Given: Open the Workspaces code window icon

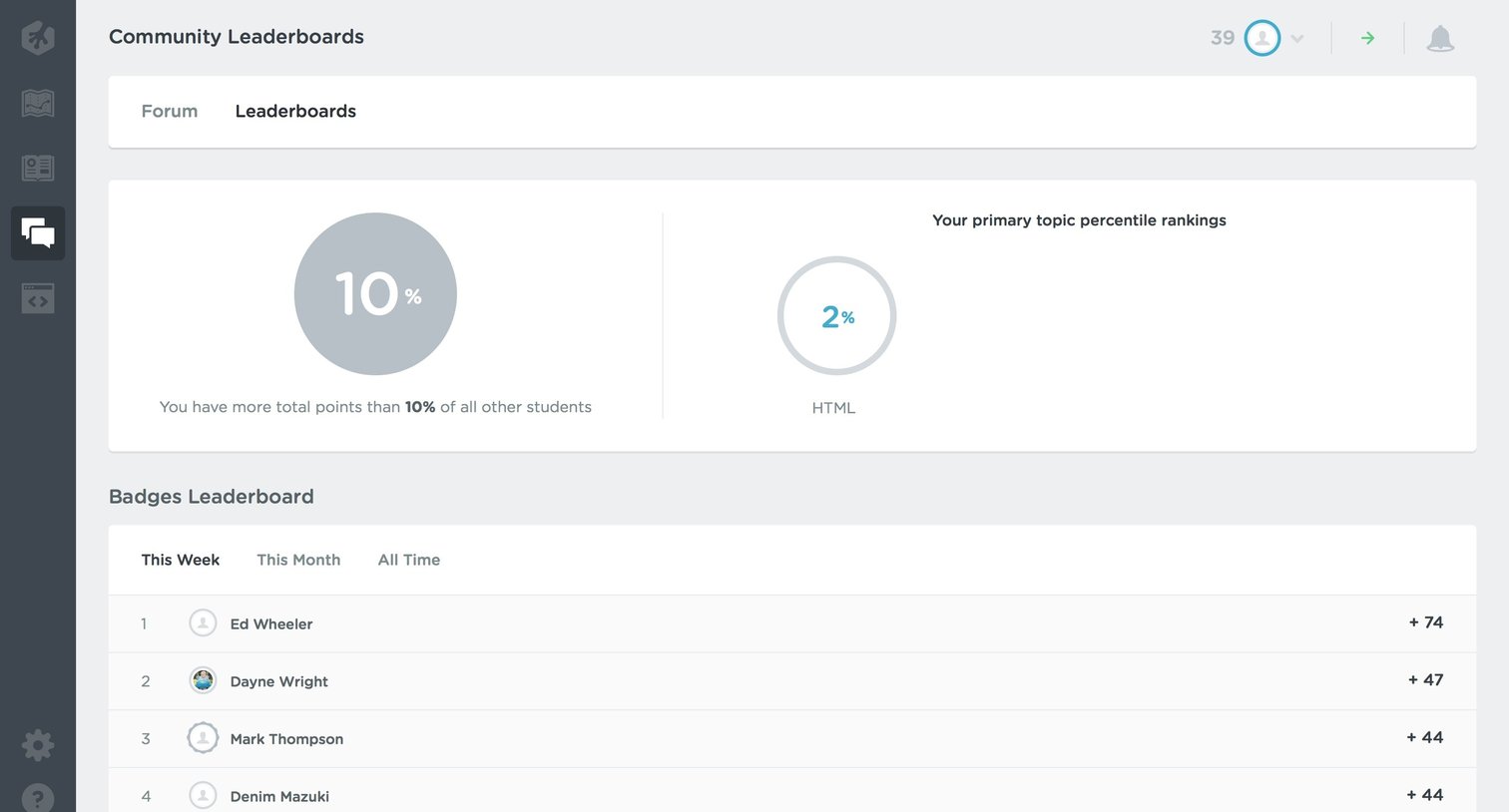Looking at the screenshot, I should click(38, 298).
